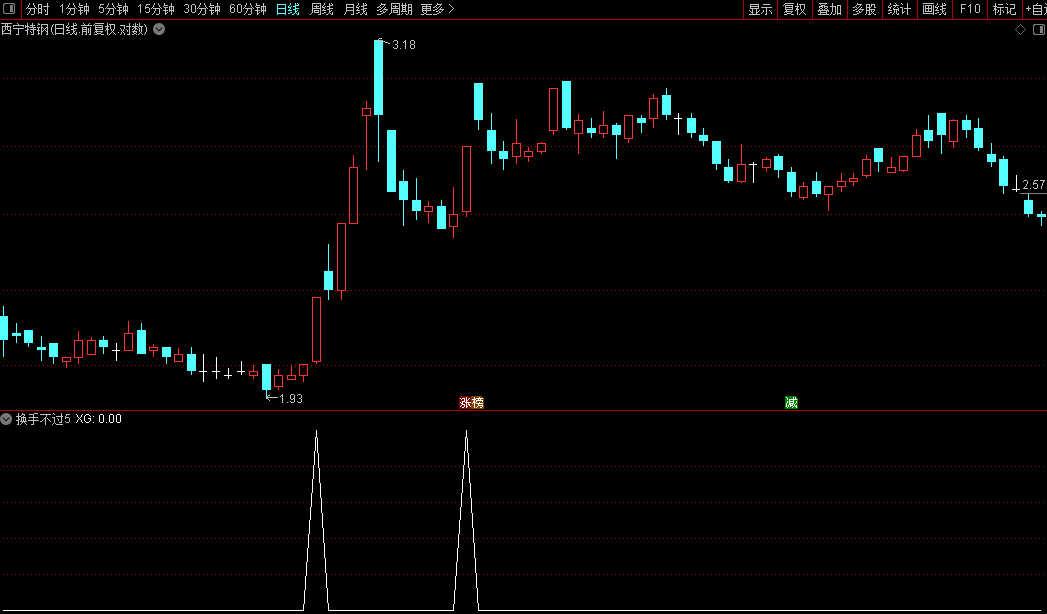Select the 30分钟 period

pyautogui.click(x=202, y=9)
